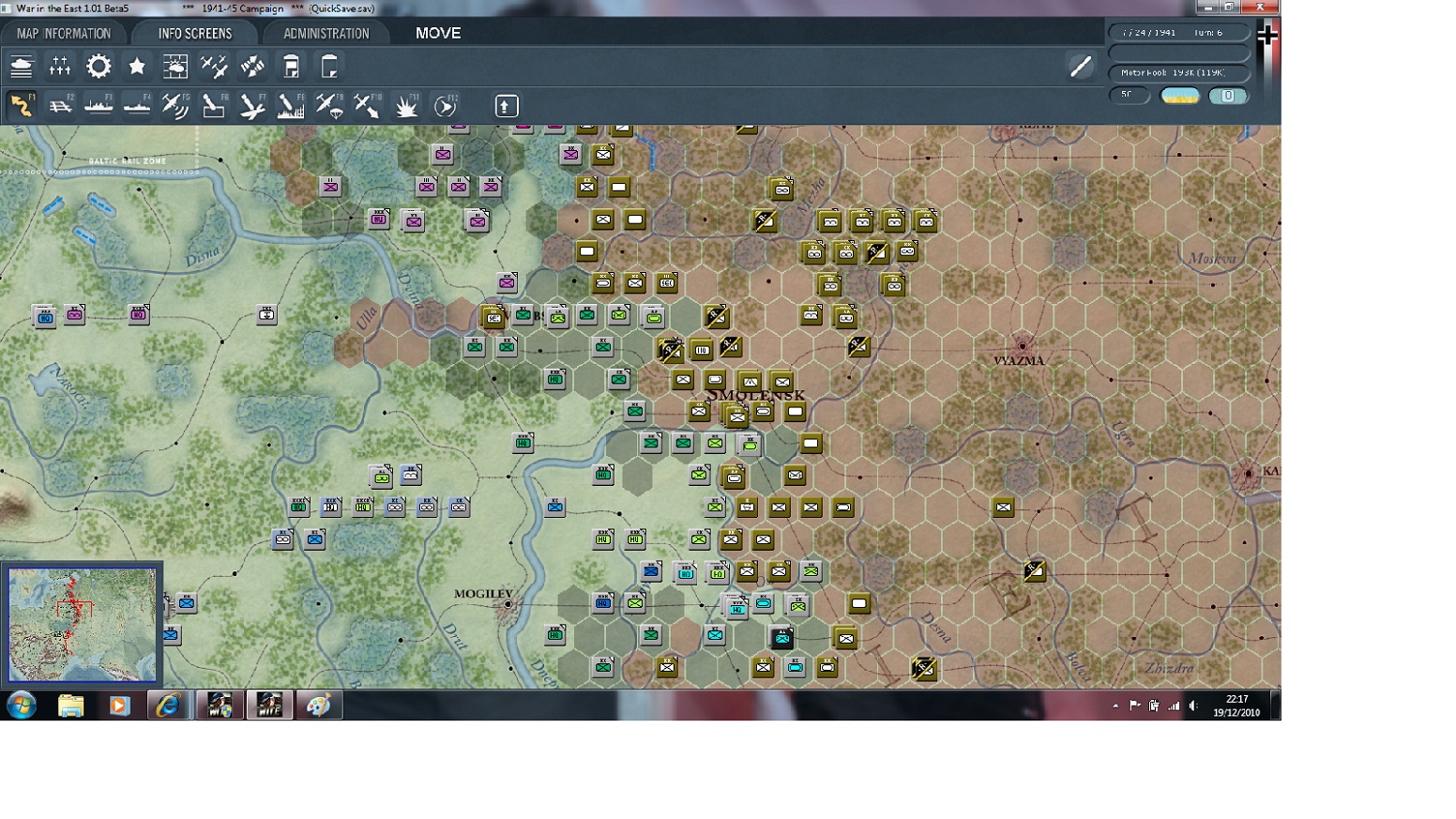Select F2 rail move mode
This screenshot has height=819, width=1456.
tap(60, 106)
